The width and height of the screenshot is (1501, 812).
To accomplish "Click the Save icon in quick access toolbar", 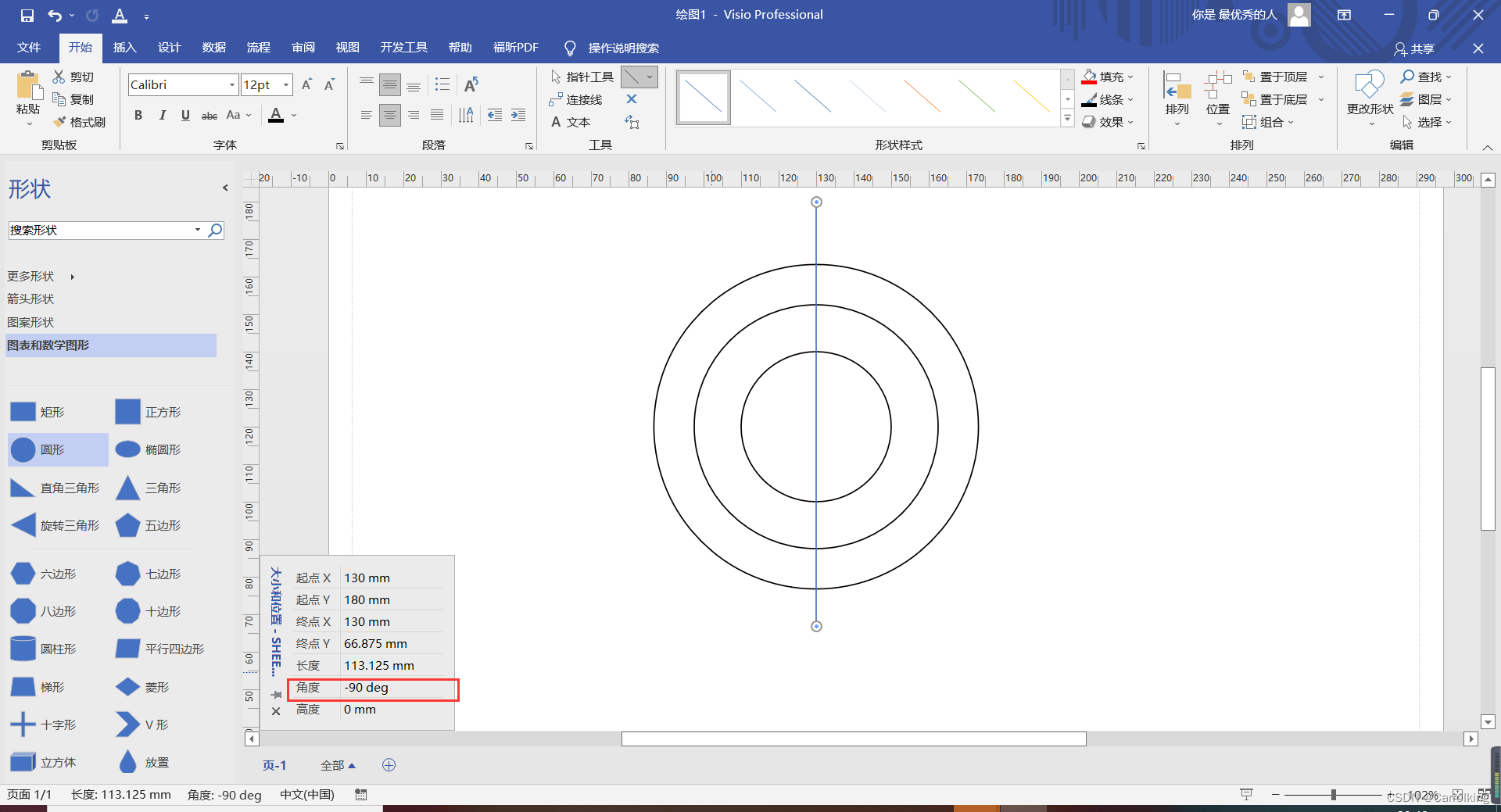I will [x=27, y=15].
